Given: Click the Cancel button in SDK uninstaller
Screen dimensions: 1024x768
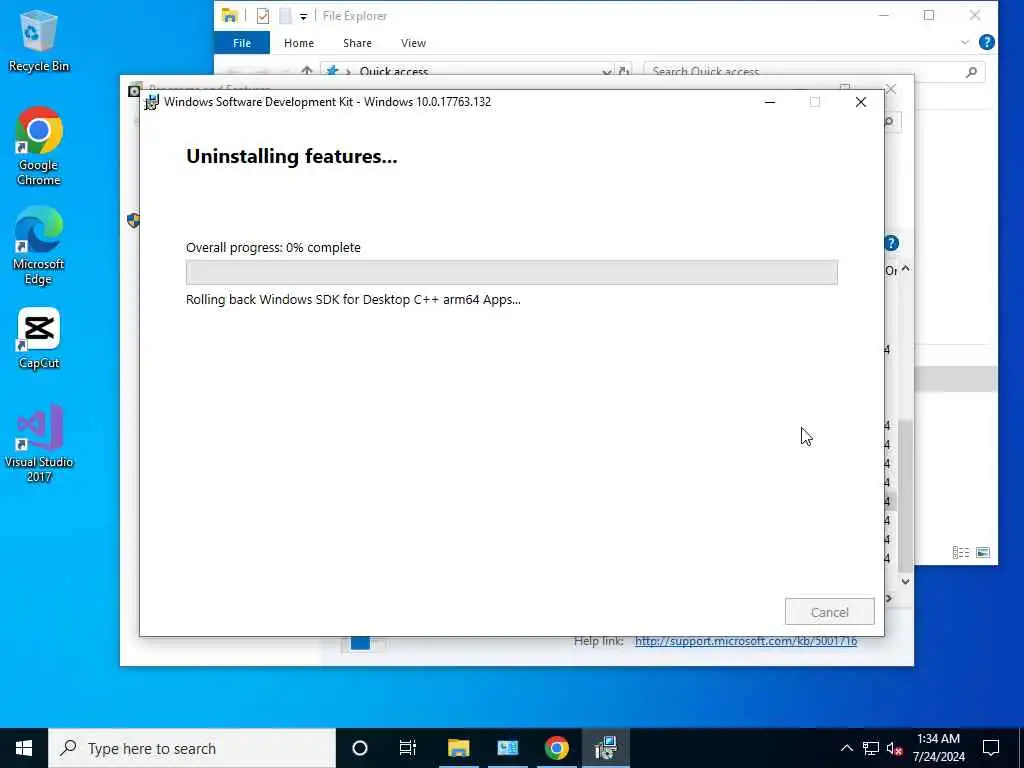Looking at the screenshot, I should click(829, 612).
